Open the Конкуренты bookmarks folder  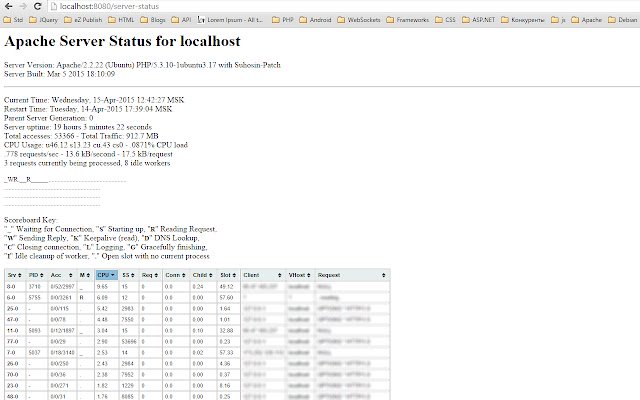pos(523,20)
